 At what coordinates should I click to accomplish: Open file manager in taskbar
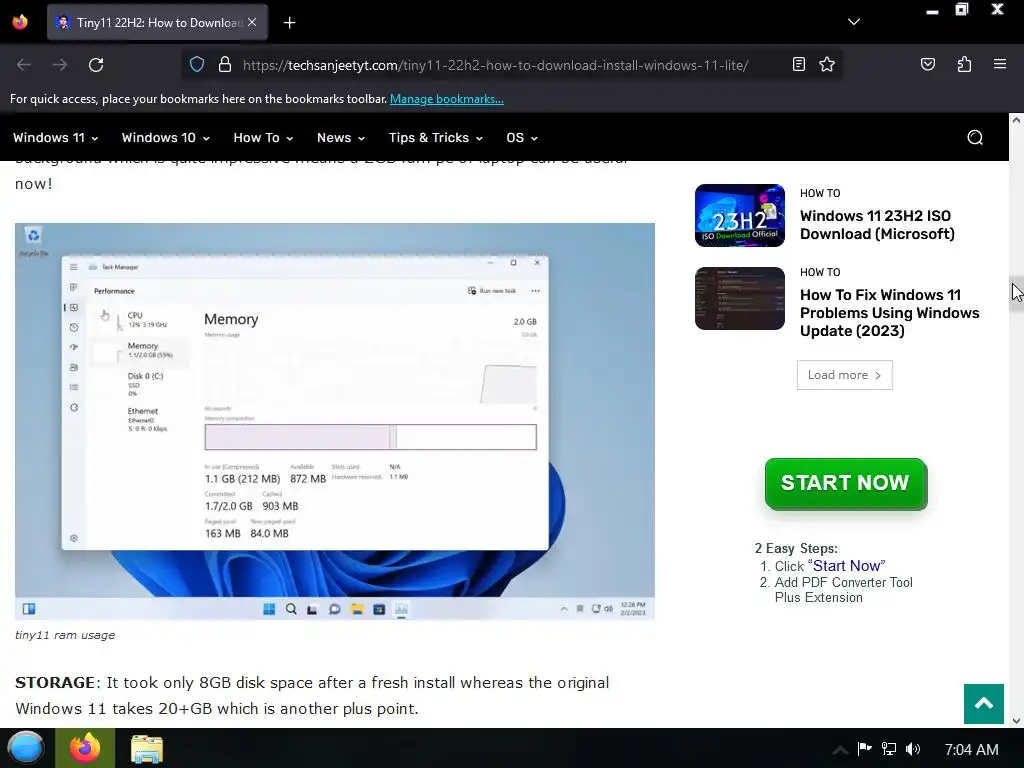pyautogui.click(x=146, y=748)
